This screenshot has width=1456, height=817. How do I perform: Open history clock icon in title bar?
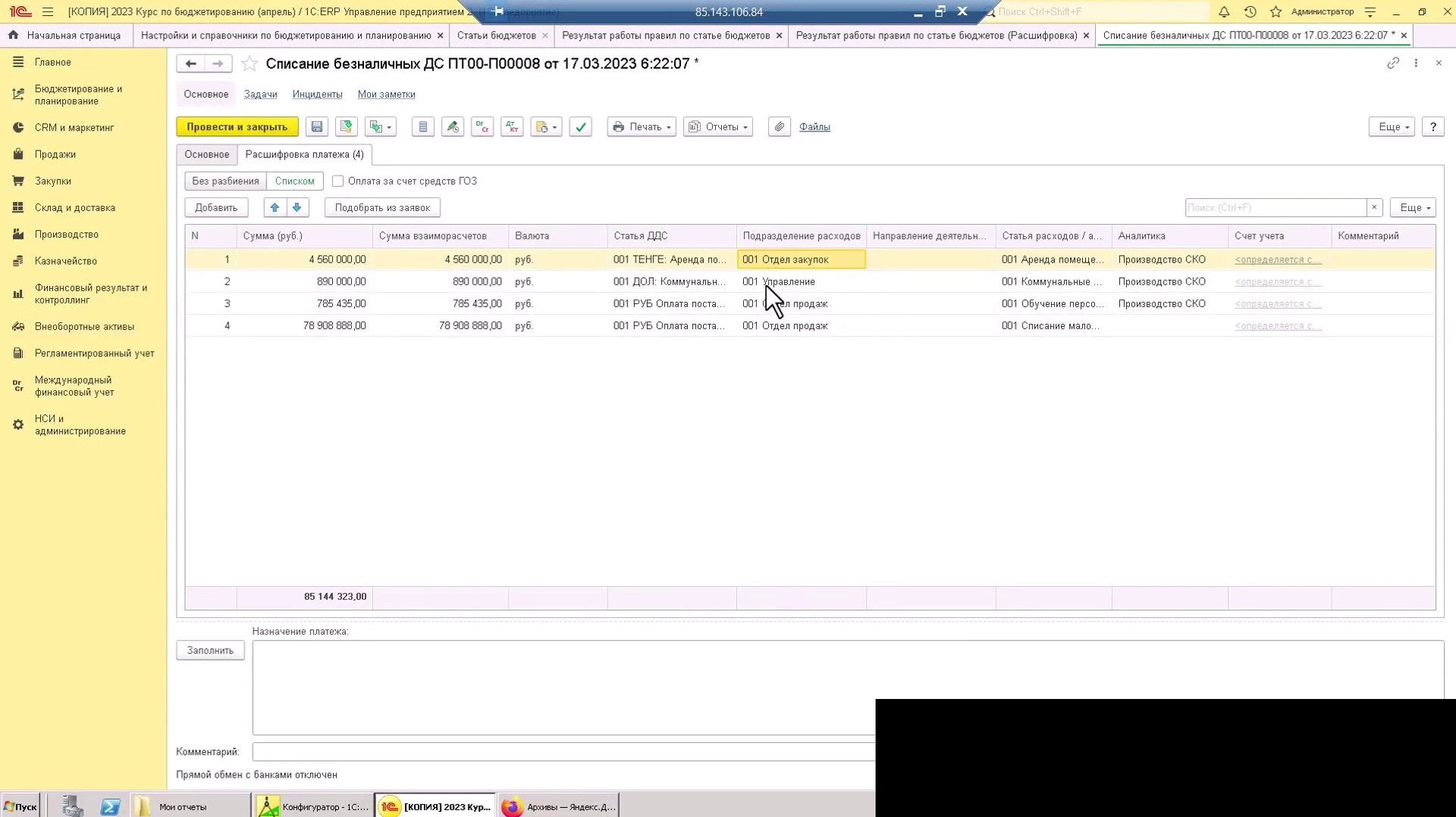(1250, 11)
